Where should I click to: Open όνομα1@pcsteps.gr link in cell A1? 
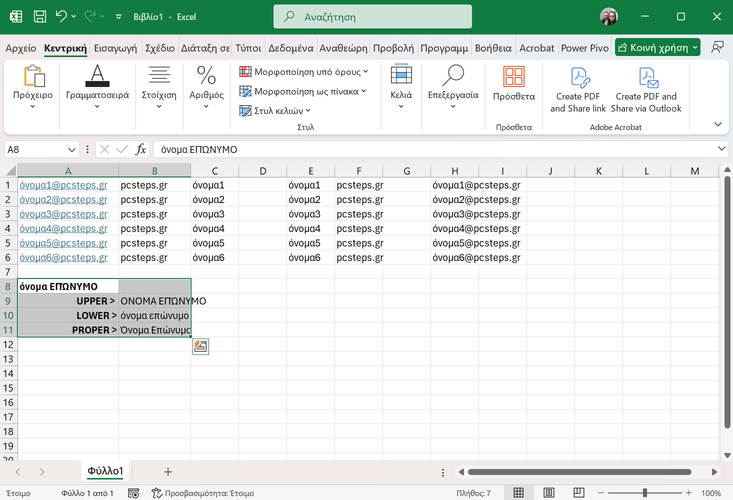point(63,185)
